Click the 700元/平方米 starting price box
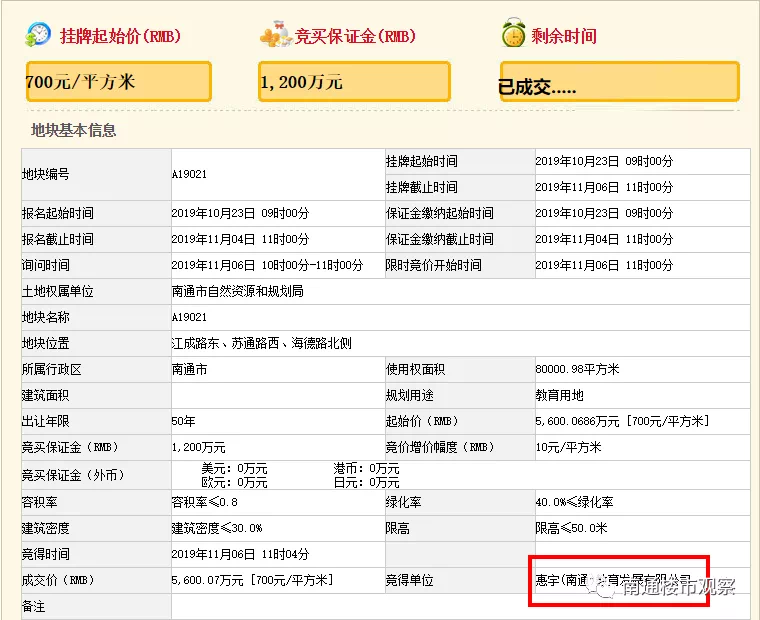 119,82
